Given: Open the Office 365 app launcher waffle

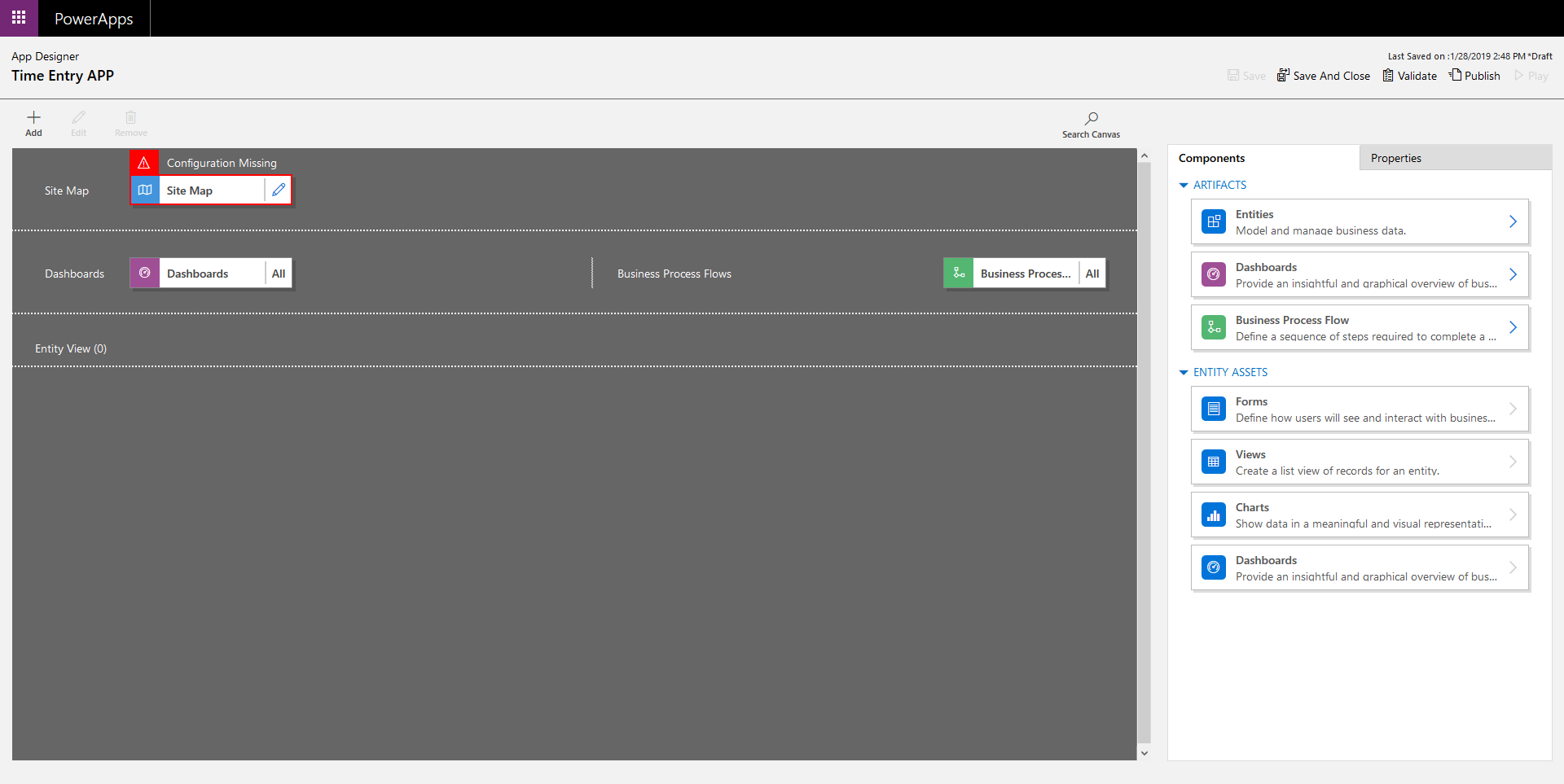Looking at the screenshot, I should [x=18, y=17].
